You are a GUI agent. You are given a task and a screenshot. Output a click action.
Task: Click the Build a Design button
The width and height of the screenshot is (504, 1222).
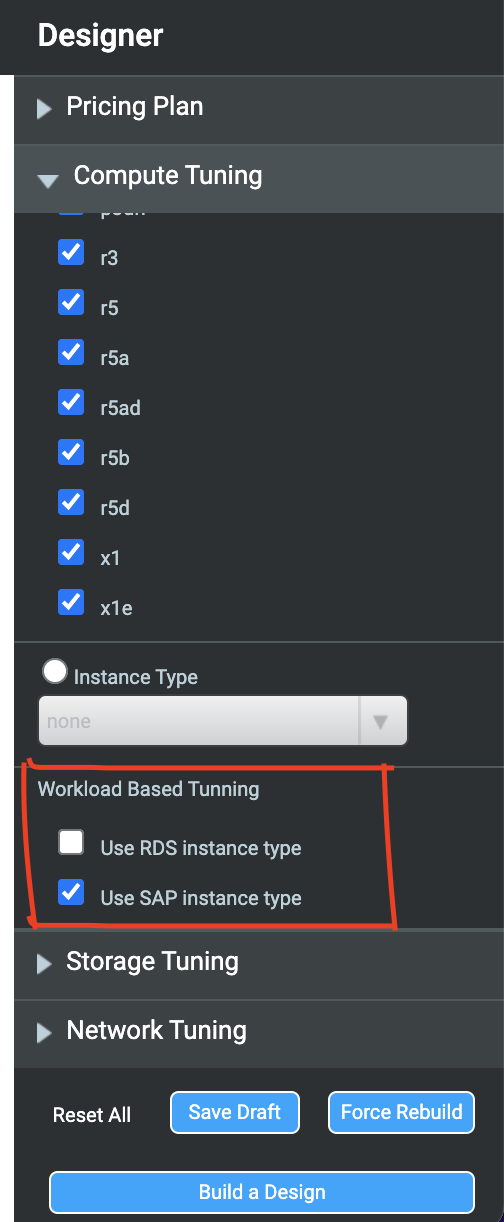click(x=262, y=1192)
